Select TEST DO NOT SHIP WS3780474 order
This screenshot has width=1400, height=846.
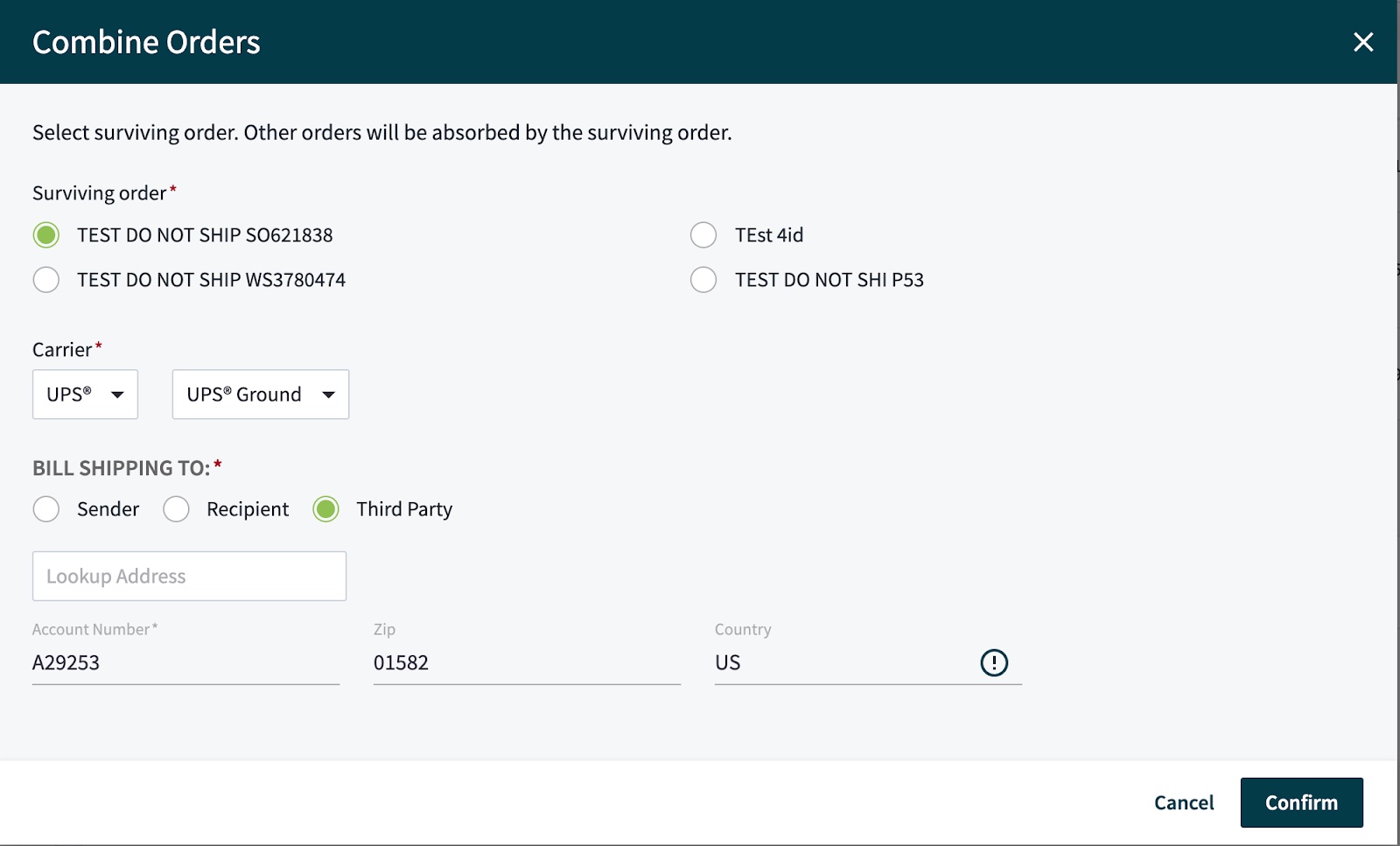coord(45,280)
